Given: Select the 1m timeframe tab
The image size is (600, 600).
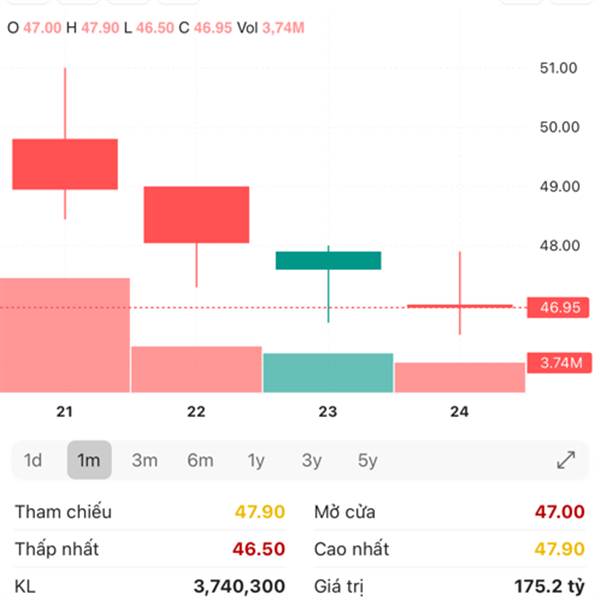Looking at the screenshot, I should pyautogui.click(x=89, y=461).
